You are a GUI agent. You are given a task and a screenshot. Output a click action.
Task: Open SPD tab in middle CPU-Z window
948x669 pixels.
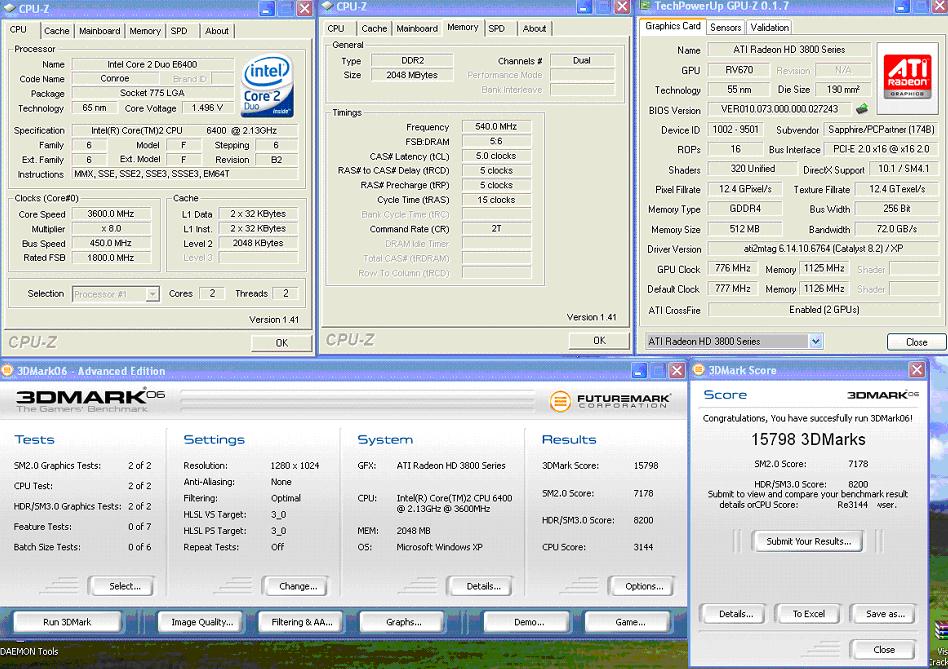496,28
